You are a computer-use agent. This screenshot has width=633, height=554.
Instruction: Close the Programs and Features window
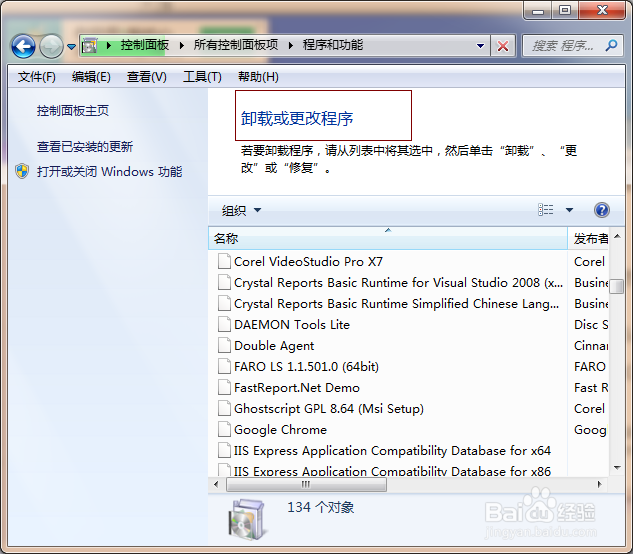(x=602, y=10)
